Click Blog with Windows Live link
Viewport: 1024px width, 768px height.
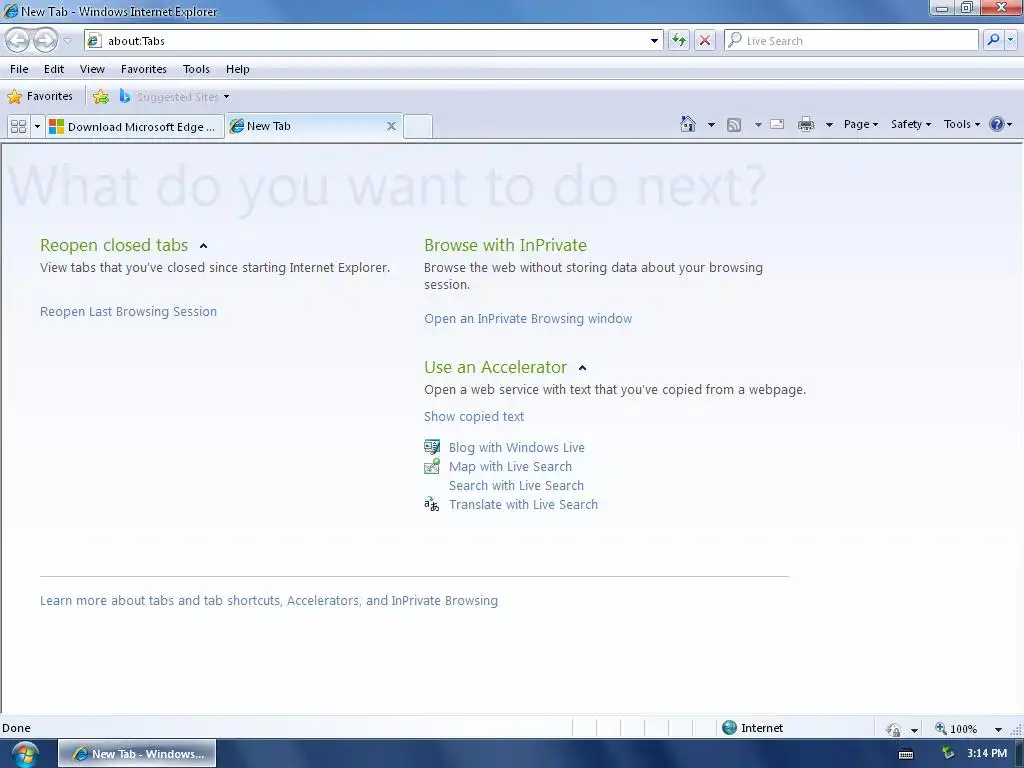517,447
